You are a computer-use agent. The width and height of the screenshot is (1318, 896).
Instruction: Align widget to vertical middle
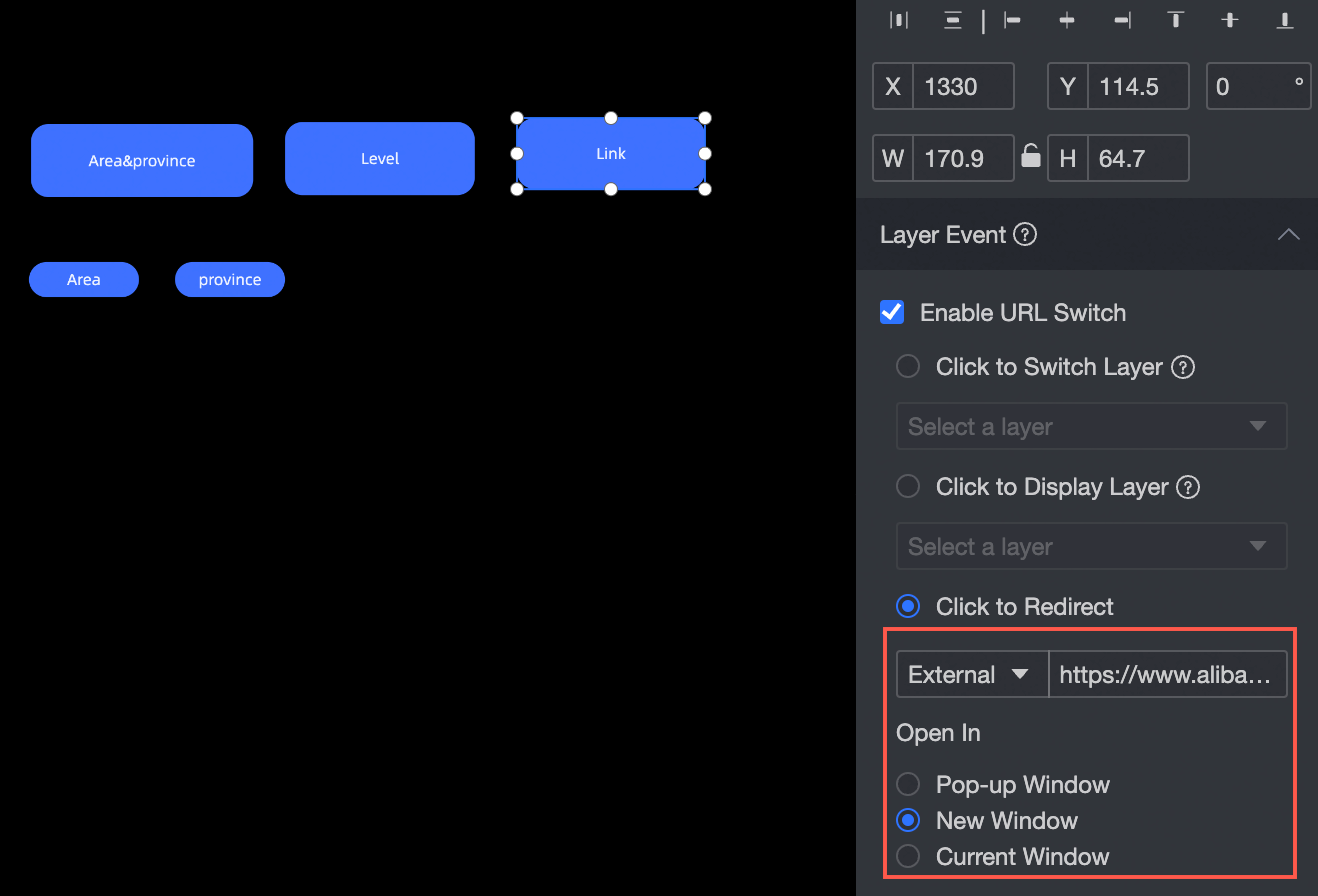click(1230, 20)
